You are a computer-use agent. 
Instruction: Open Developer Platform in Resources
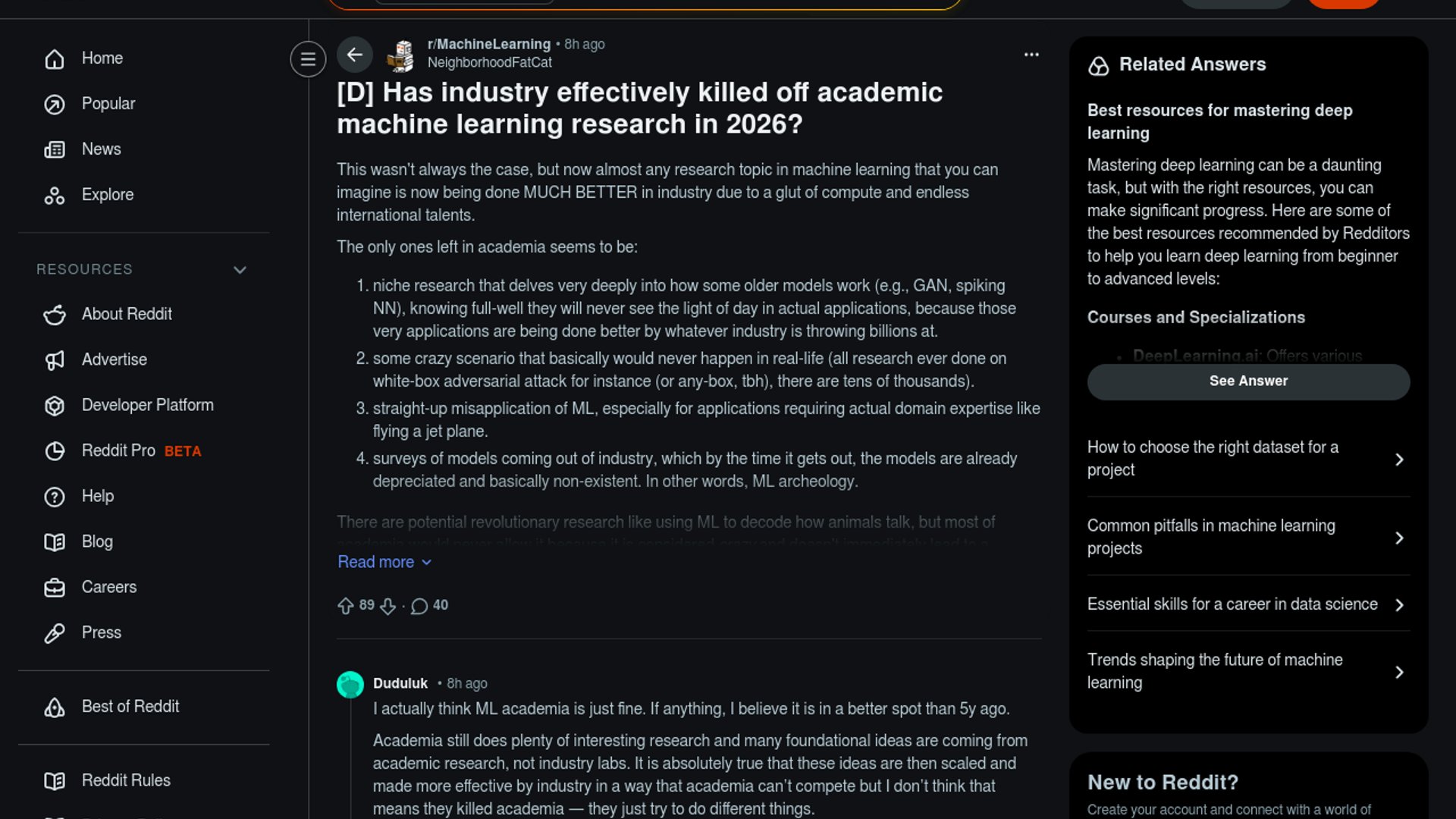coord(147,405)
